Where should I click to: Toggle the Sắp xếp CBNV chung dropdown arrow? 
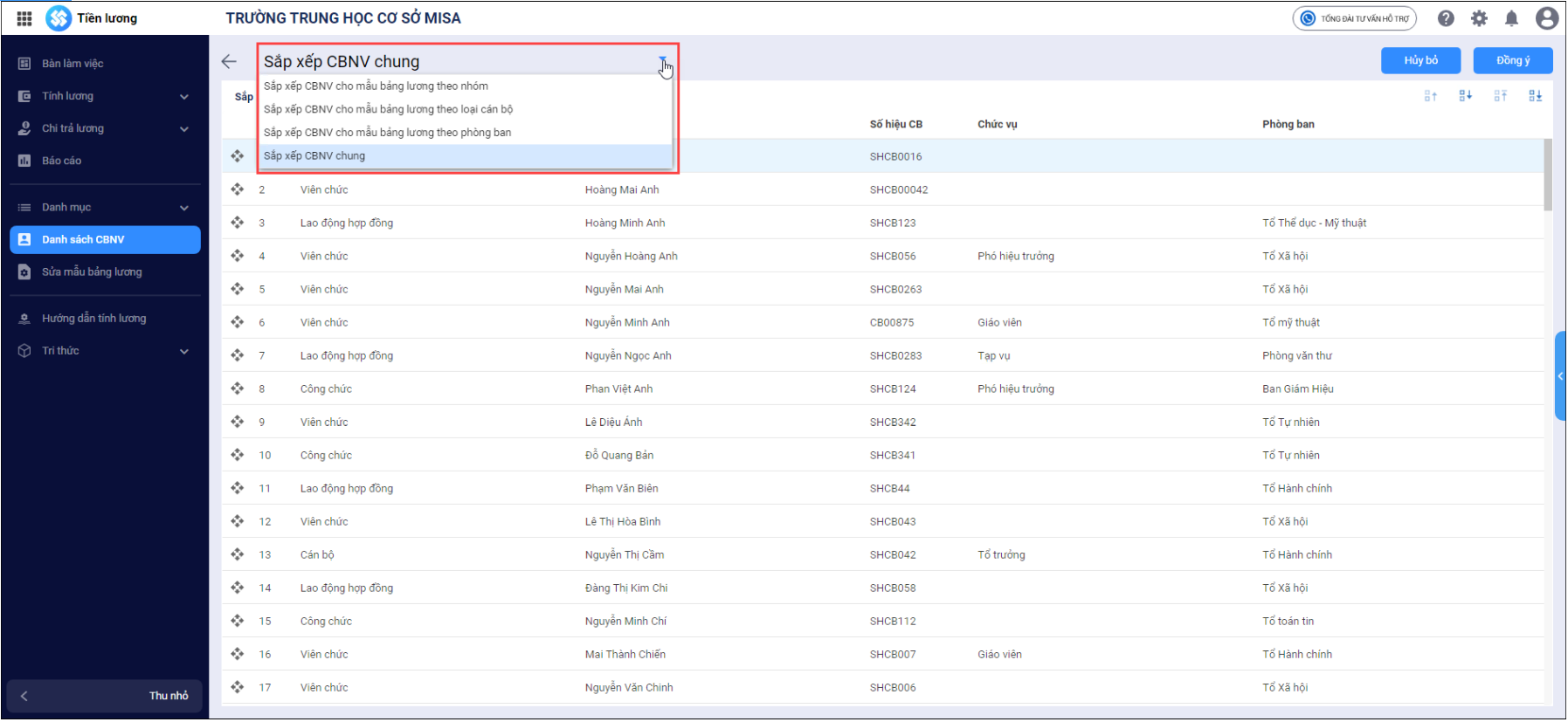point(663,61)
